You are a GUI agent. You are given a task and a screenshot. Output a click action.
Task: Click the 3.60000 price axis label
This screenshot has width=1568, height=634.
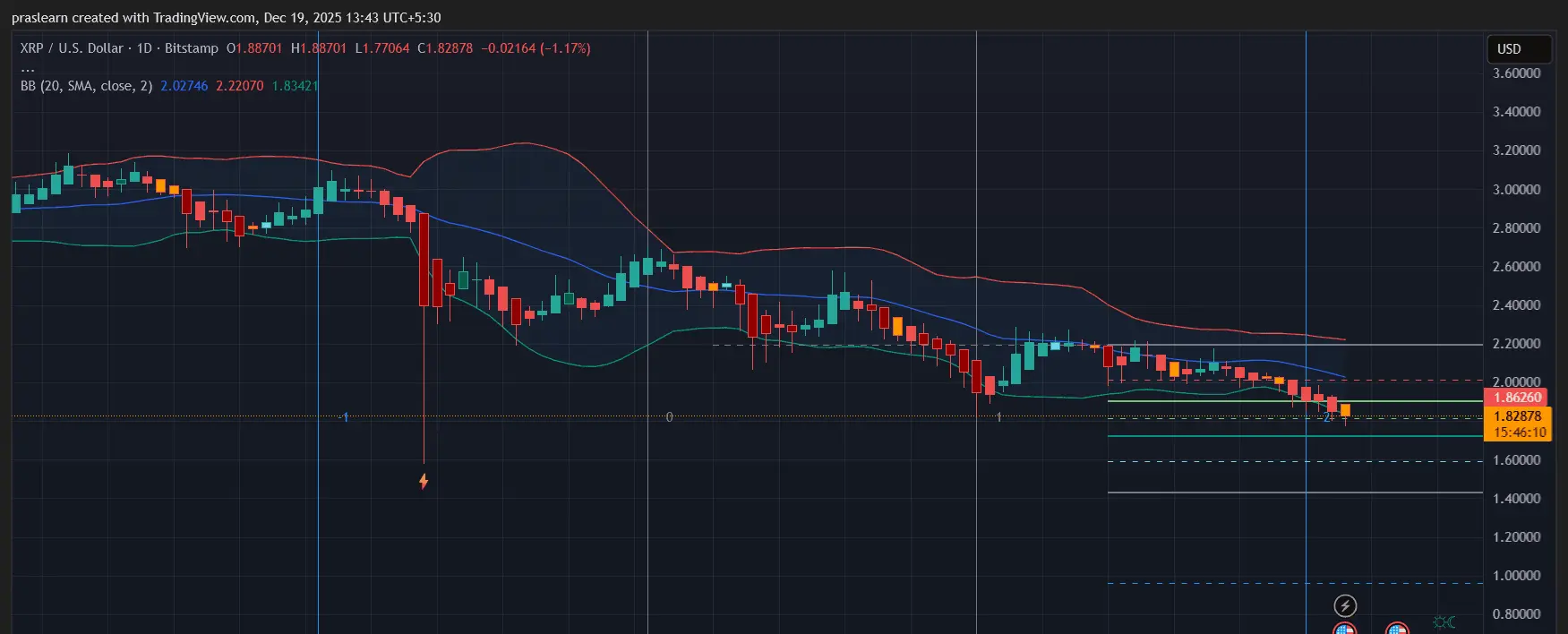click(x=1516, y=73)
